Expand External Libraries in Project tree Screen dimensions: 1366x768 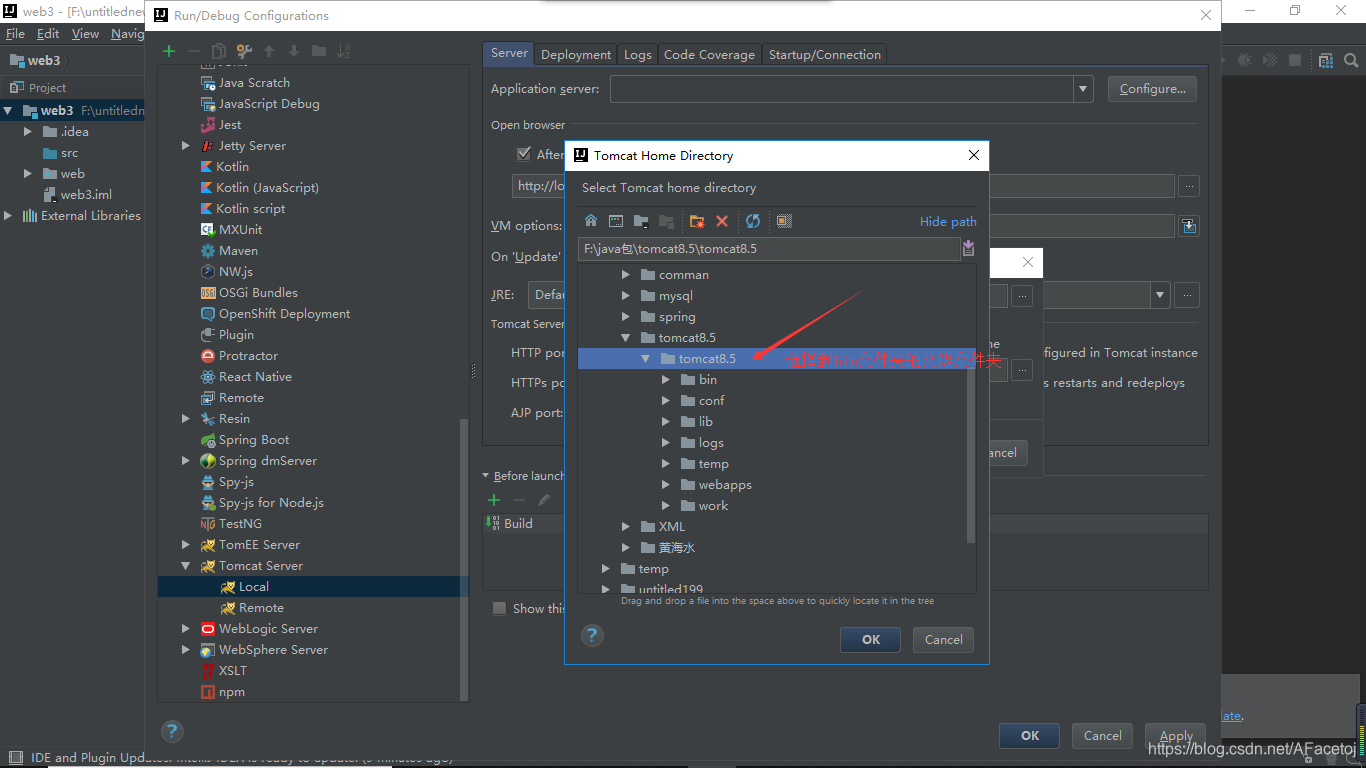coord(9,215)
